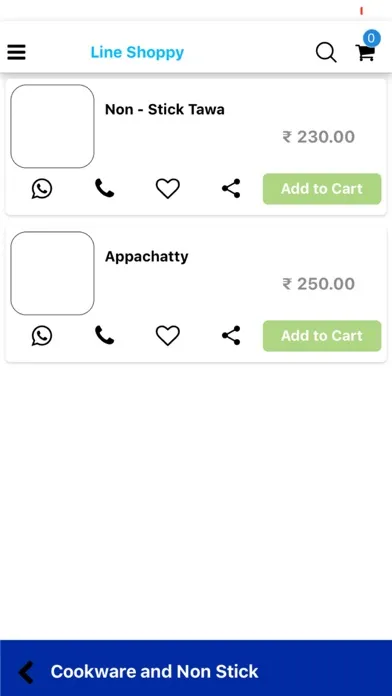Open the shopping cart icon

pos(366,52)
